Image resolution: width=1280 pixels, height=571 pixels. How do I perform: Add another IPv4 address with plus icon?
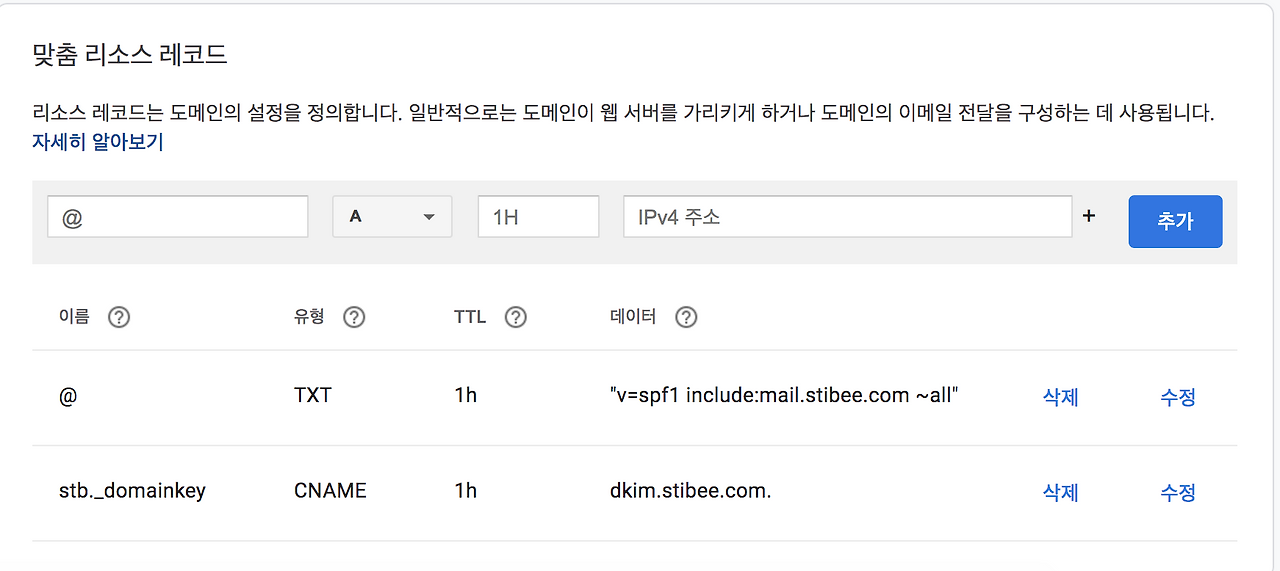[x=1089, y=216]
